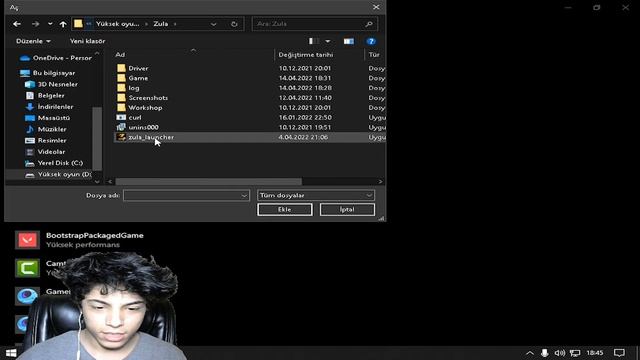640x360 pixels.
Task: Open the notification center icon
Action: [x=619, y=353]
